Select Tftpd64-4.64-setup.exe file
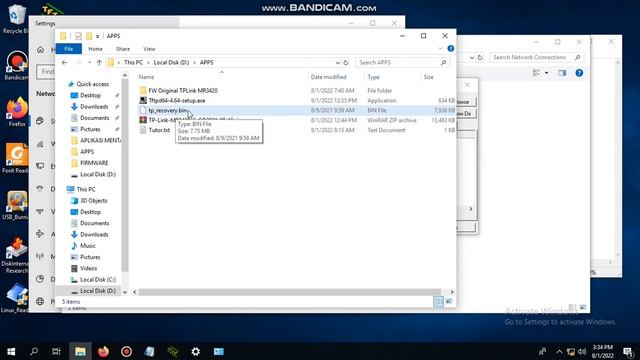The width and height of the screenshot is (640, 360). [x=177, y=100]
